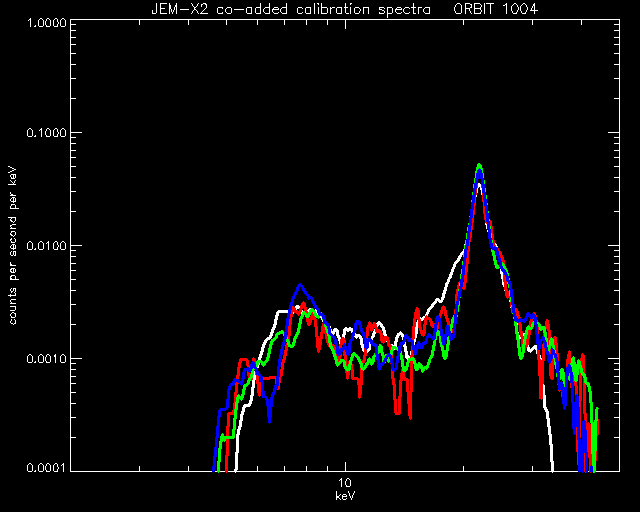Click the white curve's flat plateau on the left

283,312
